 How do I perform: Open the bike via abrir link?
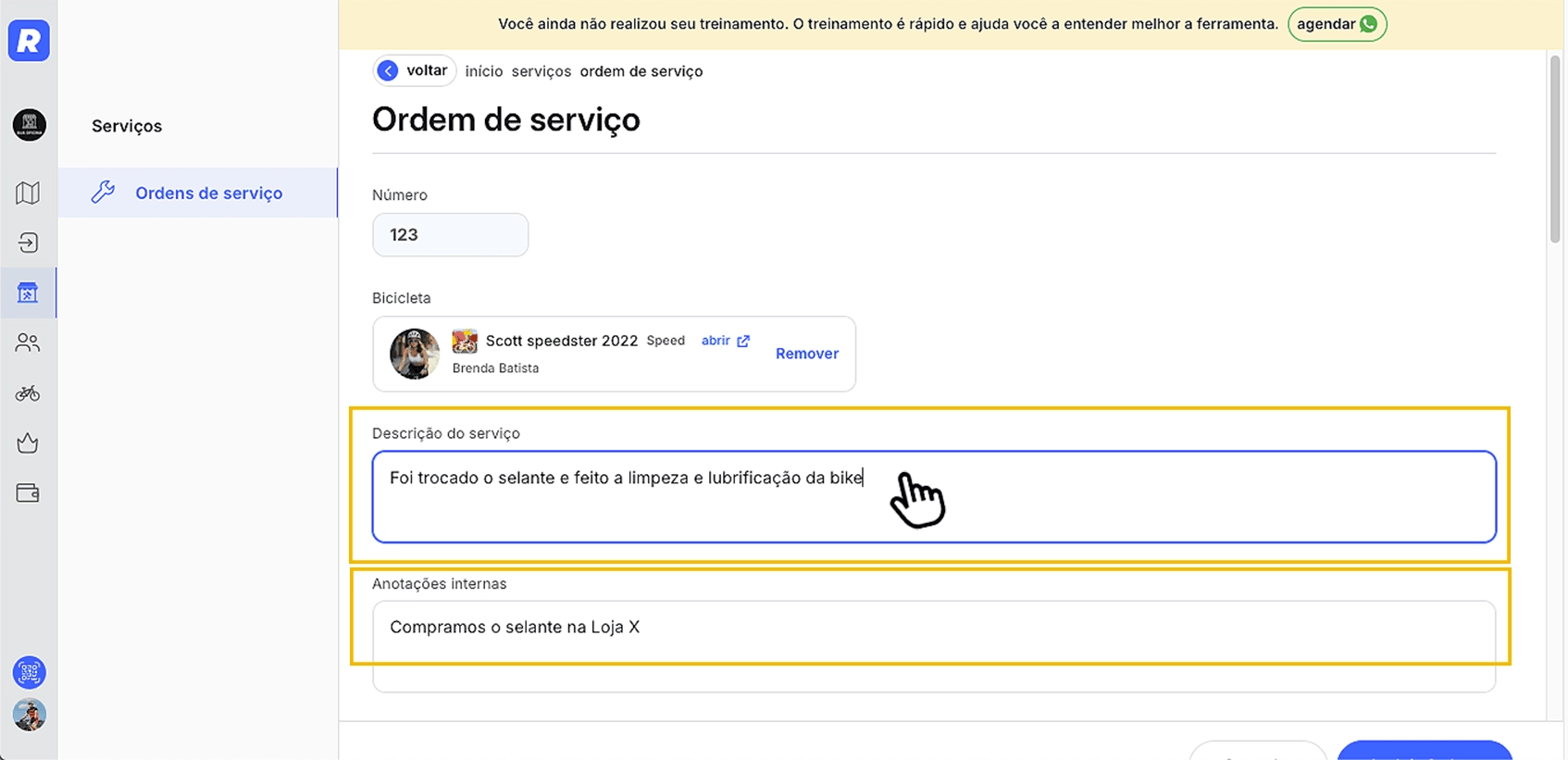point(726,341)
